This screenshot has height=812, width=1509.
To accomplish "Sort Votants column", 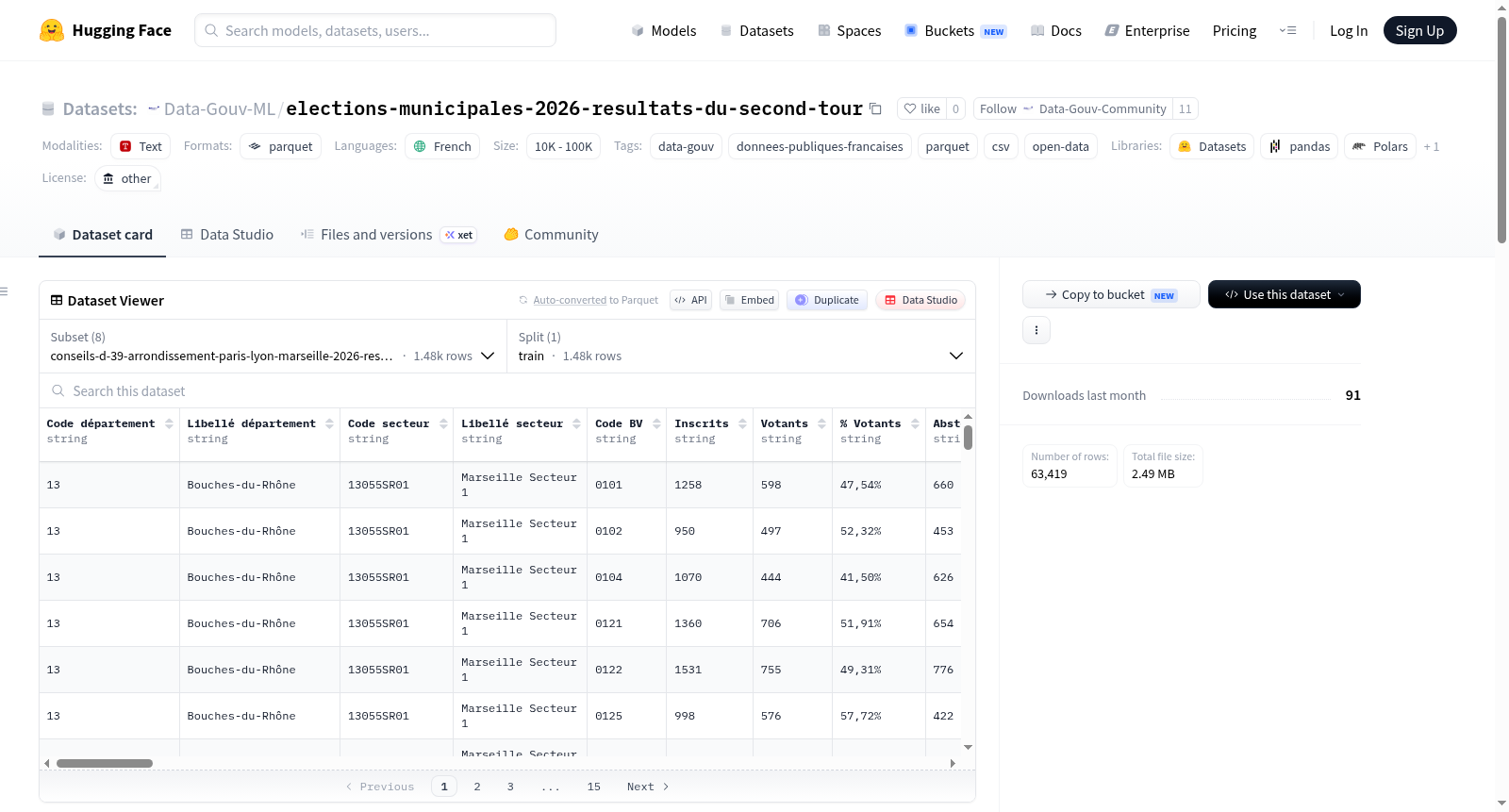I will click(x=821, y=423).
